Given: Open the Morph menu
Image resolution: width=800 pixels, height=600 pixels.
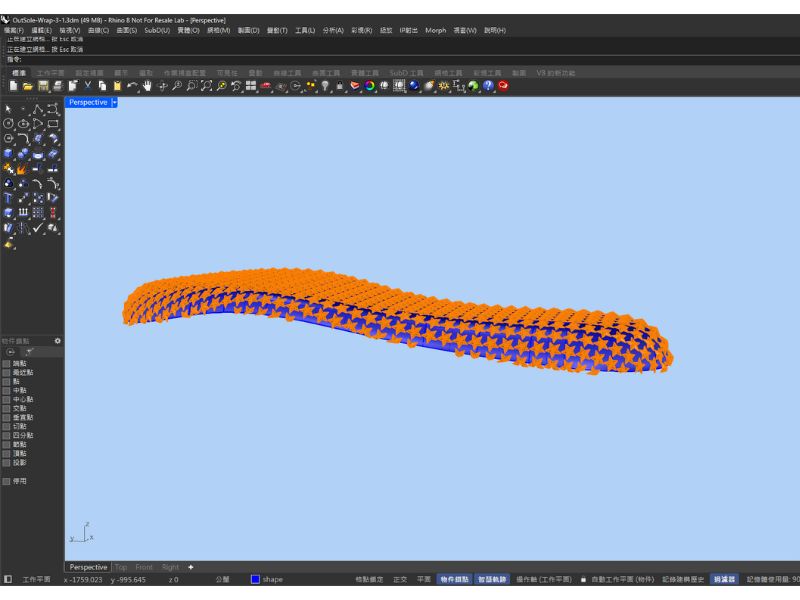Looking at the screenshot, I should coord(435,30).
